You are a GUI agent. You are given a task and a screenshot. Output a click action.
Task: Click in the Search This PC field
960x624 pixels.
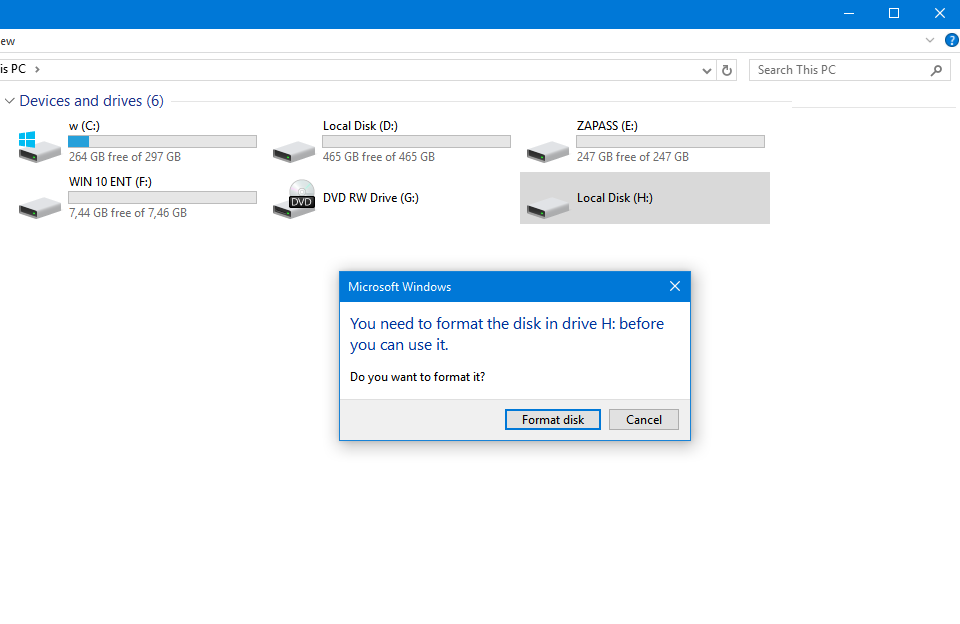pyautogui.click(x=840, y=70)
